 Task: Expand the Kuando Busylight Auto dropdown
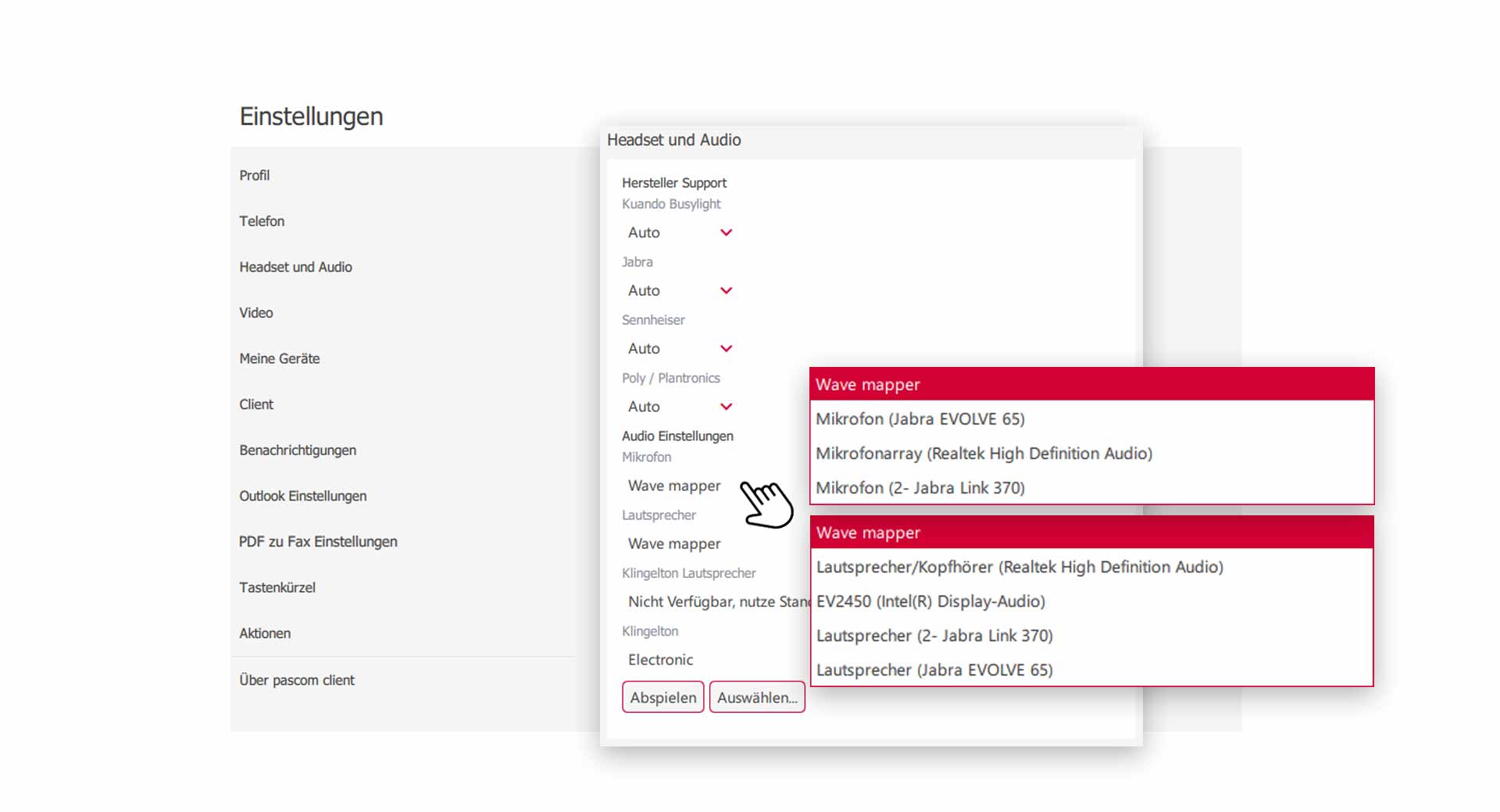pyautogui.click(x=680, y=233)
